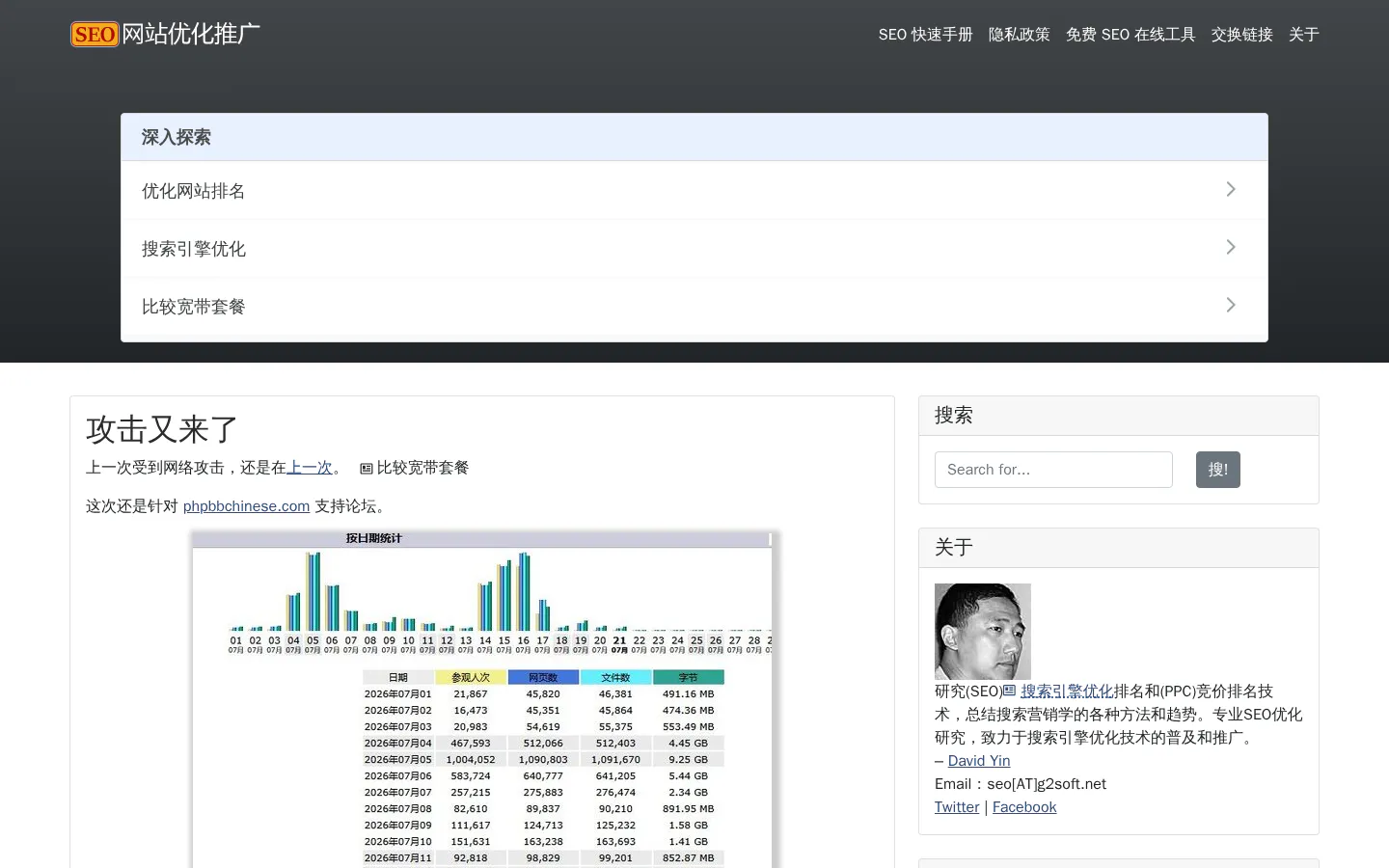Viewport: 1389px width, 868px height.
Task: Open 隐私政策 nav item
Action: (1019, 35)
